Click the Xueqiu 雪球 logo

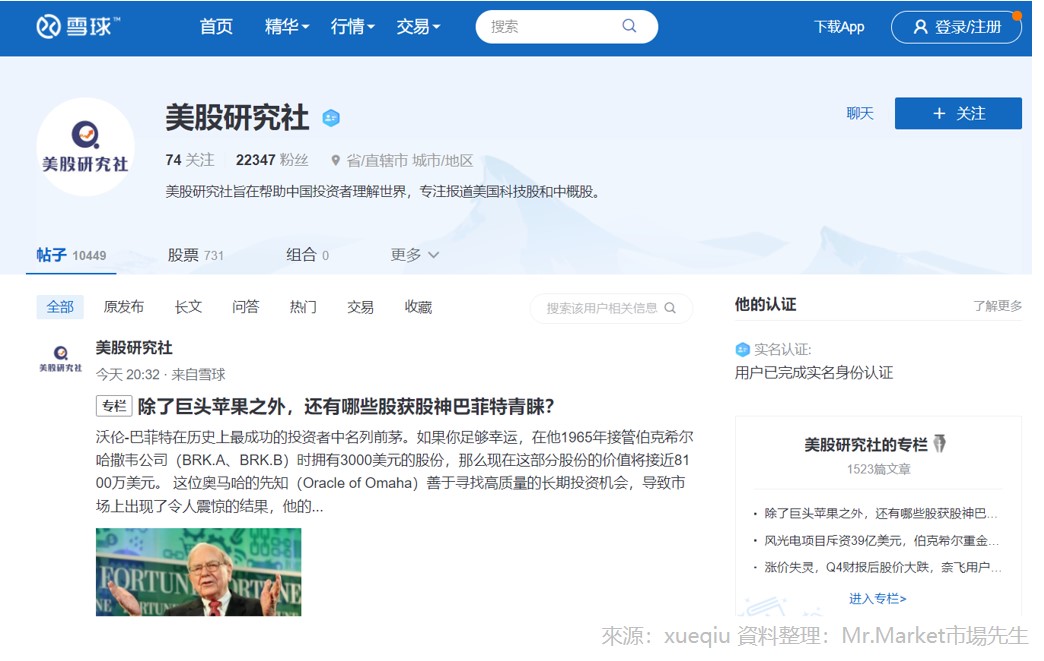(x=78, y=27)
